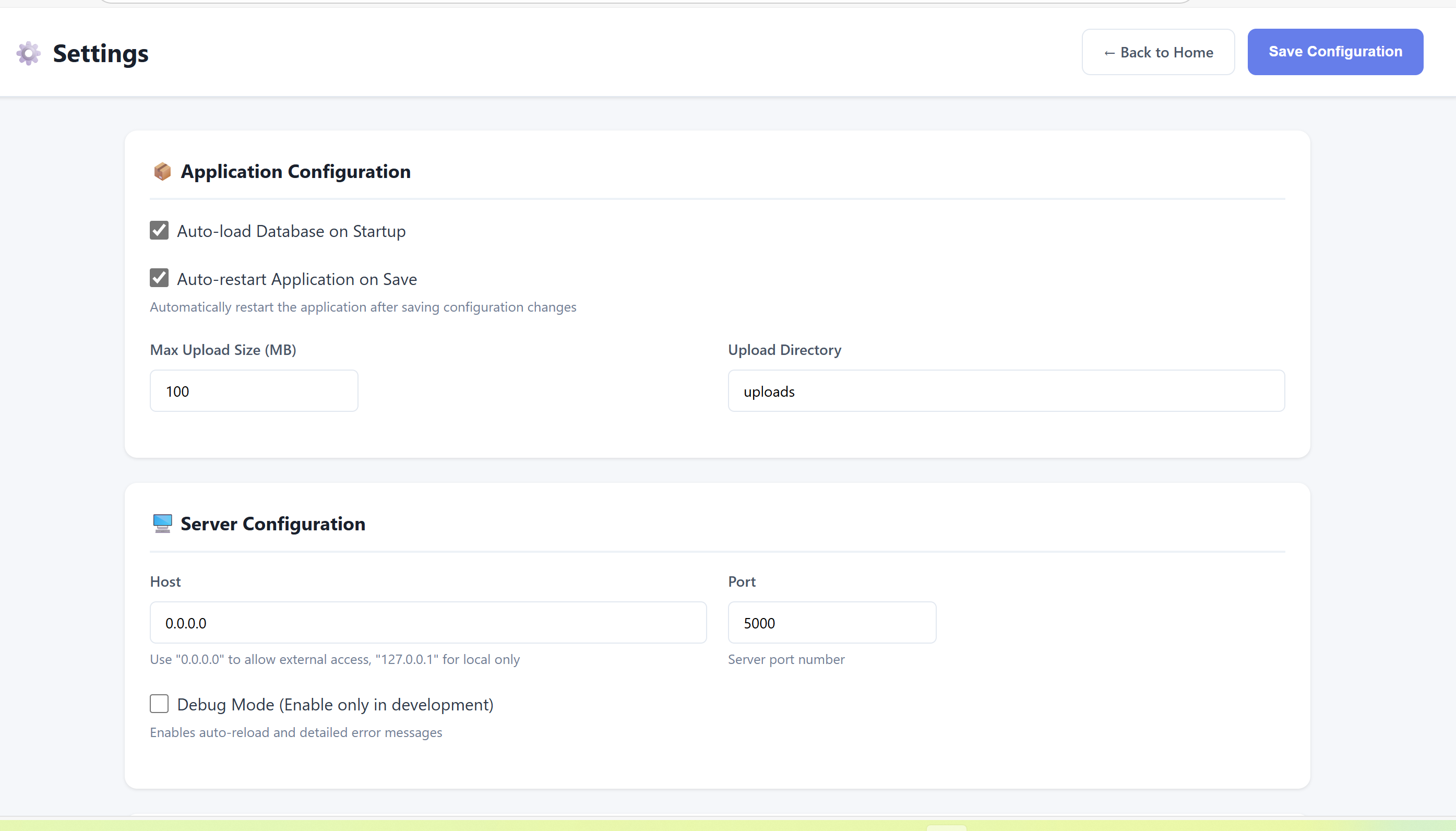Click the package icon beside Application Configuration
This screenshot has height=831, width=1456.
[162, 171]
